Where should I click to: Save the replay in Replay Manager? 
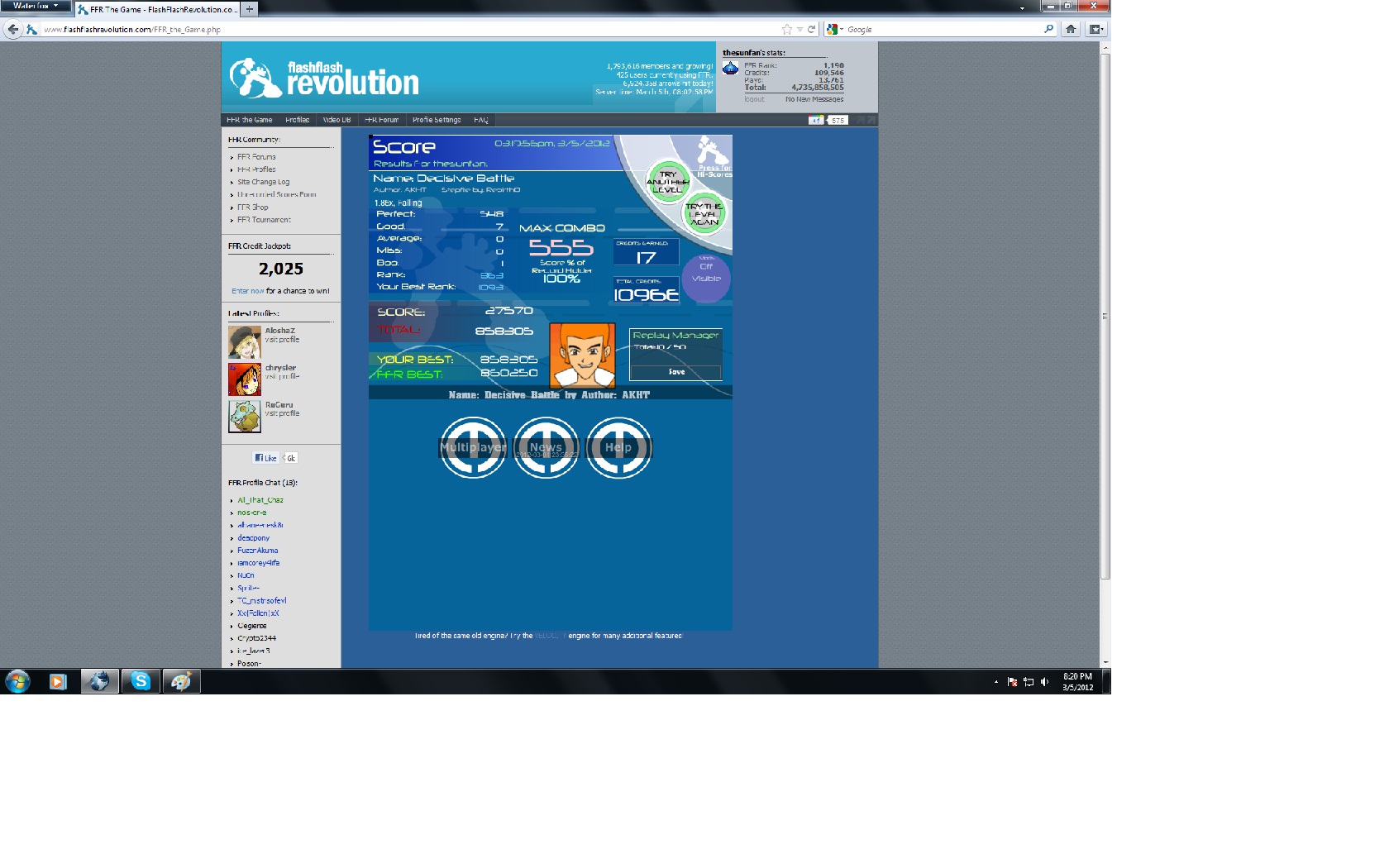676,372
